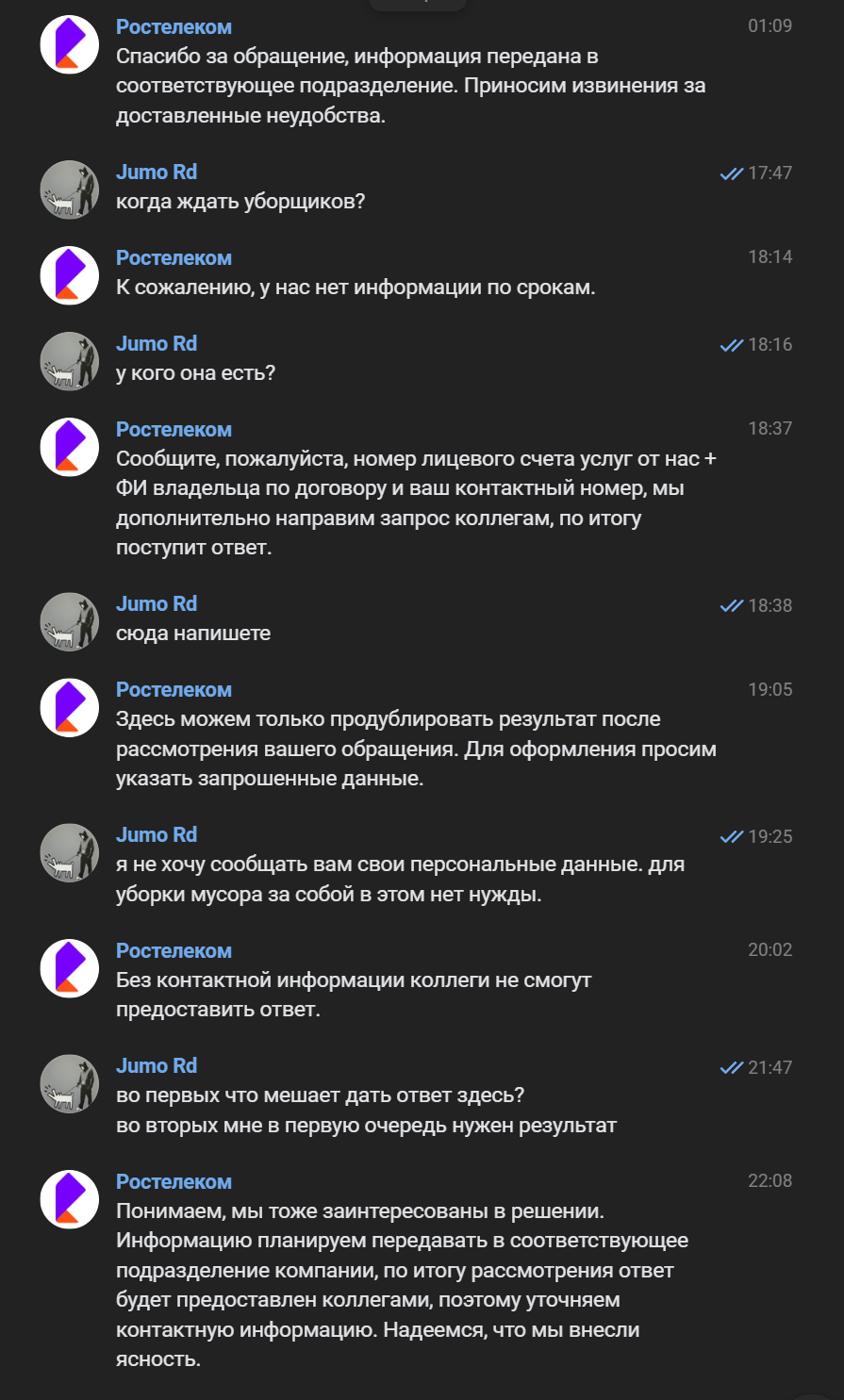Click the read double-check mark at 19:25

(731, 836)
